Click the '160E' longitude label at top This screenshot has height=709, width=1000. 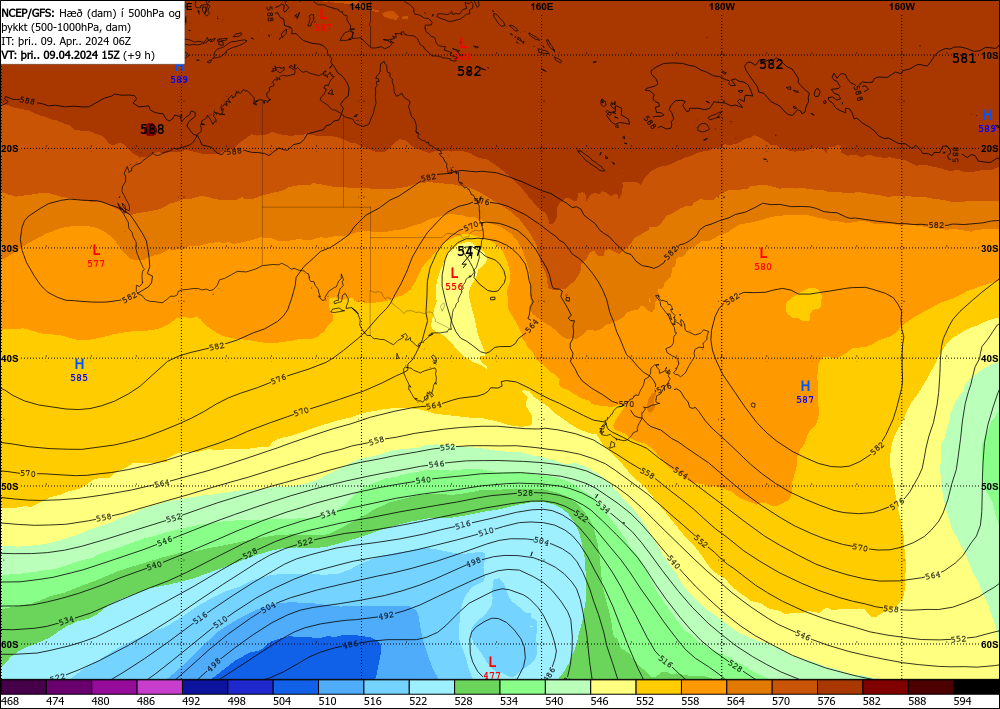(541, 6)
